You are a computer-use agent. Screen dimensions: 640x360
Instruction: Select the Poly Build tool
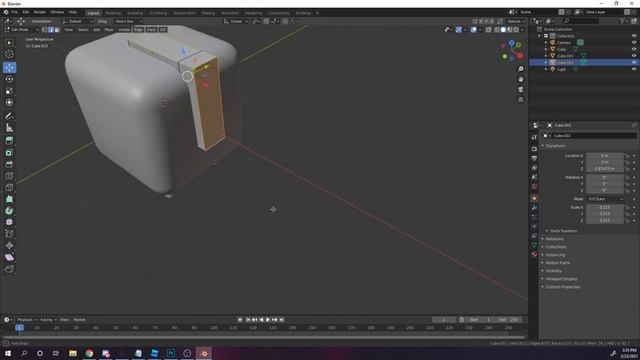9,199
